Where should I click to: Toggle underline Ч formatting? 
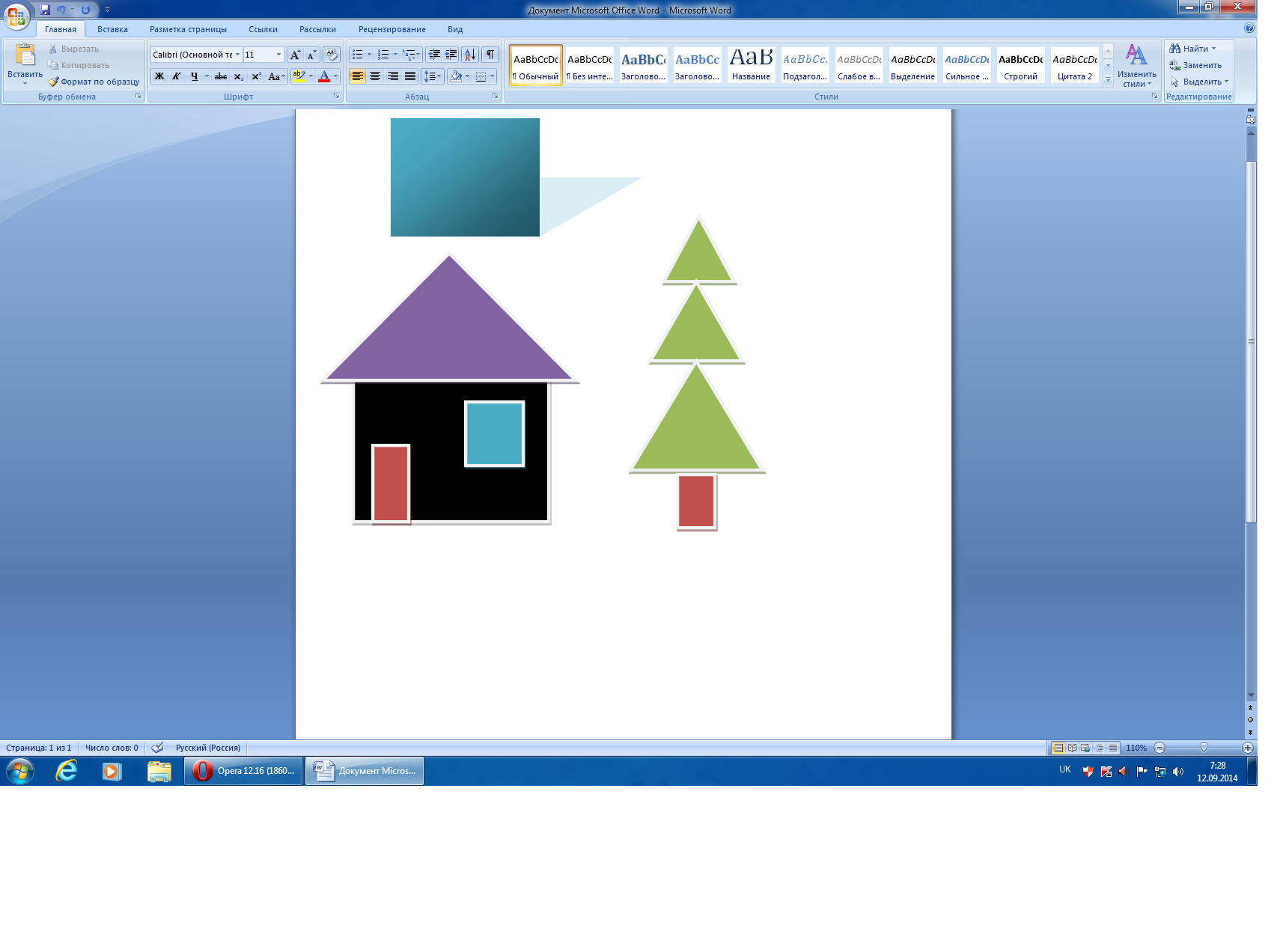click(x=194, y=76)
